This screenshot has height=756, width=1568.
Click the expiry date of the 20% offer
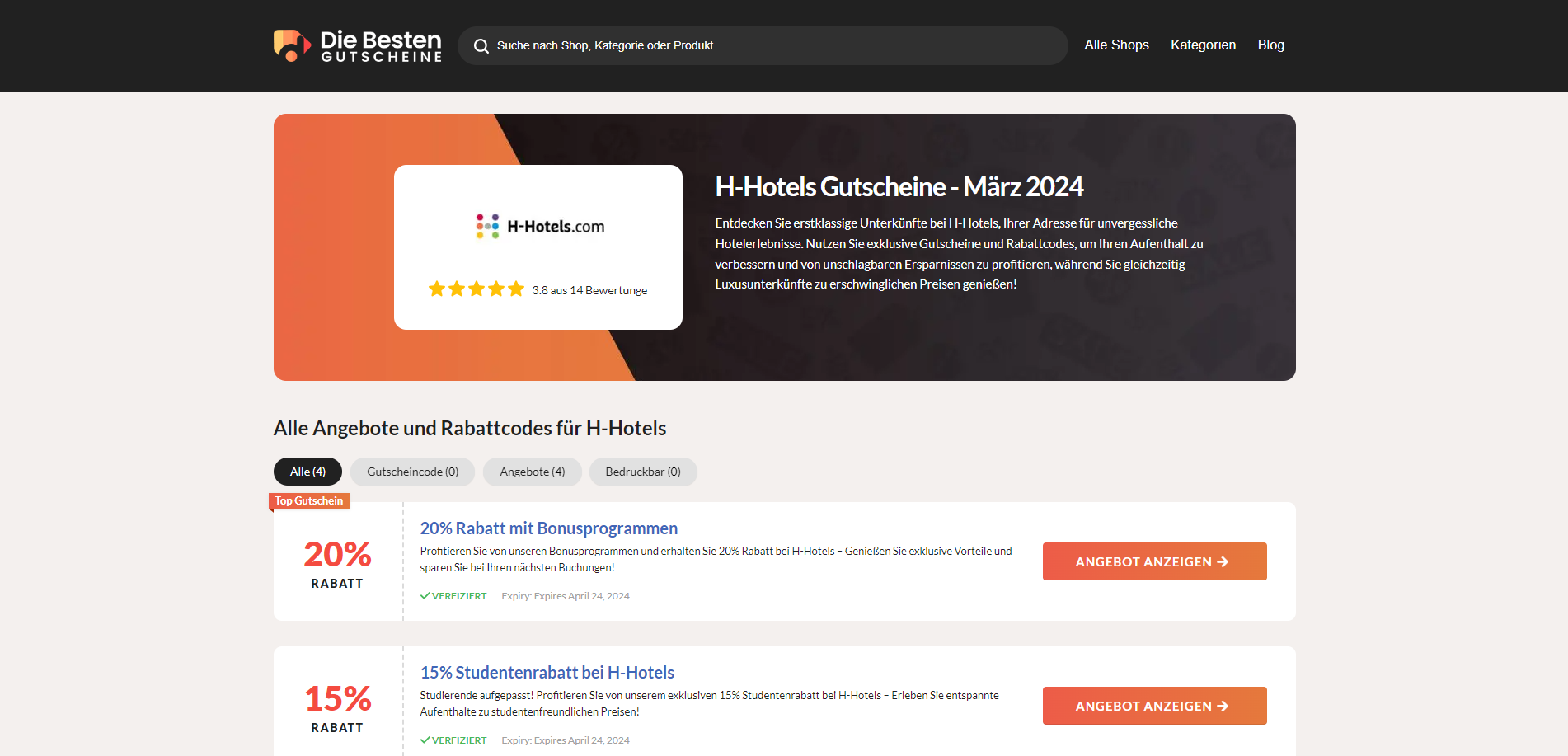pos(566,596)
